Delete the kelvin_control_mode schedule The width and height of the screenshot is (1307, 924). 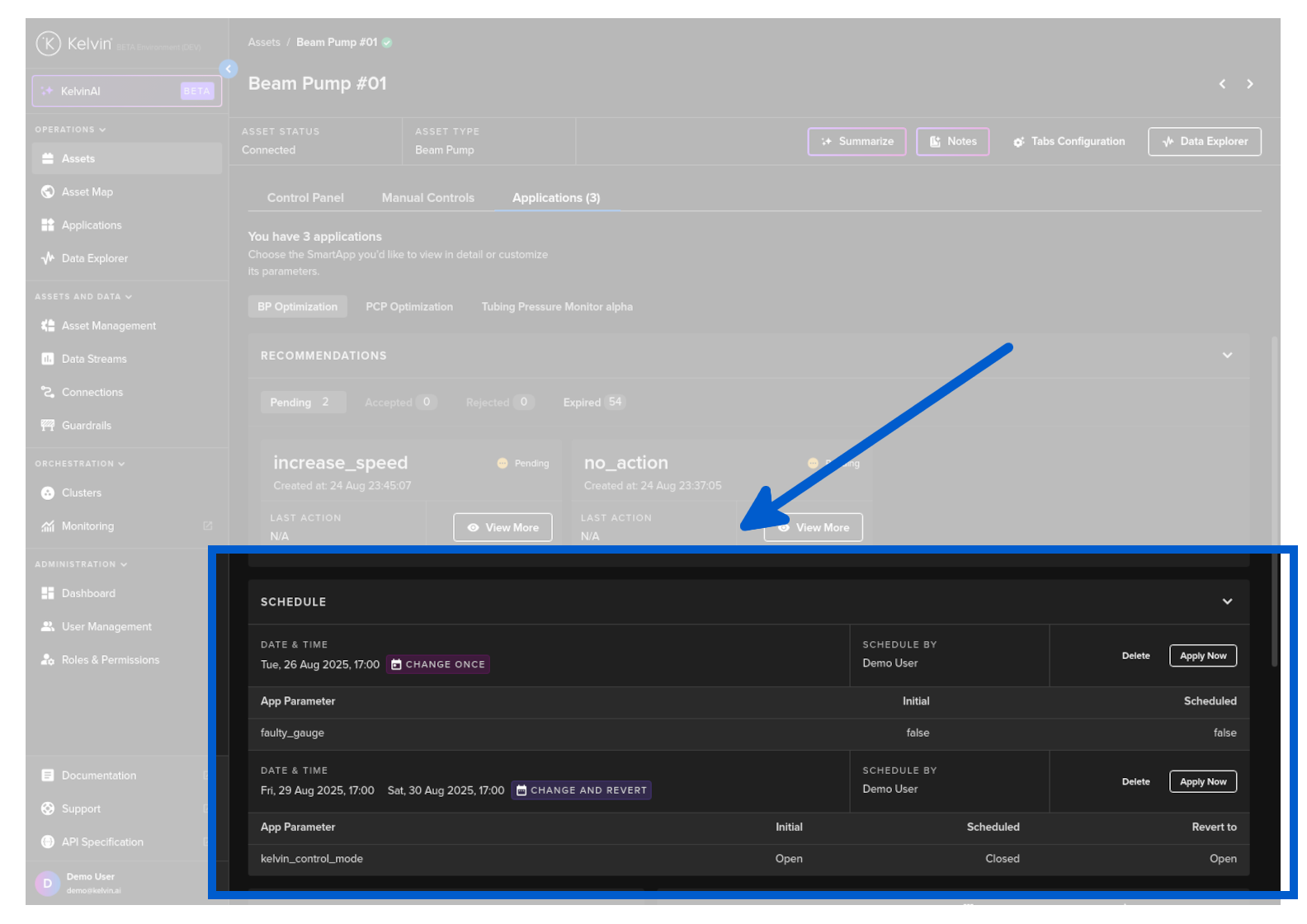(x=1136, y=782)
